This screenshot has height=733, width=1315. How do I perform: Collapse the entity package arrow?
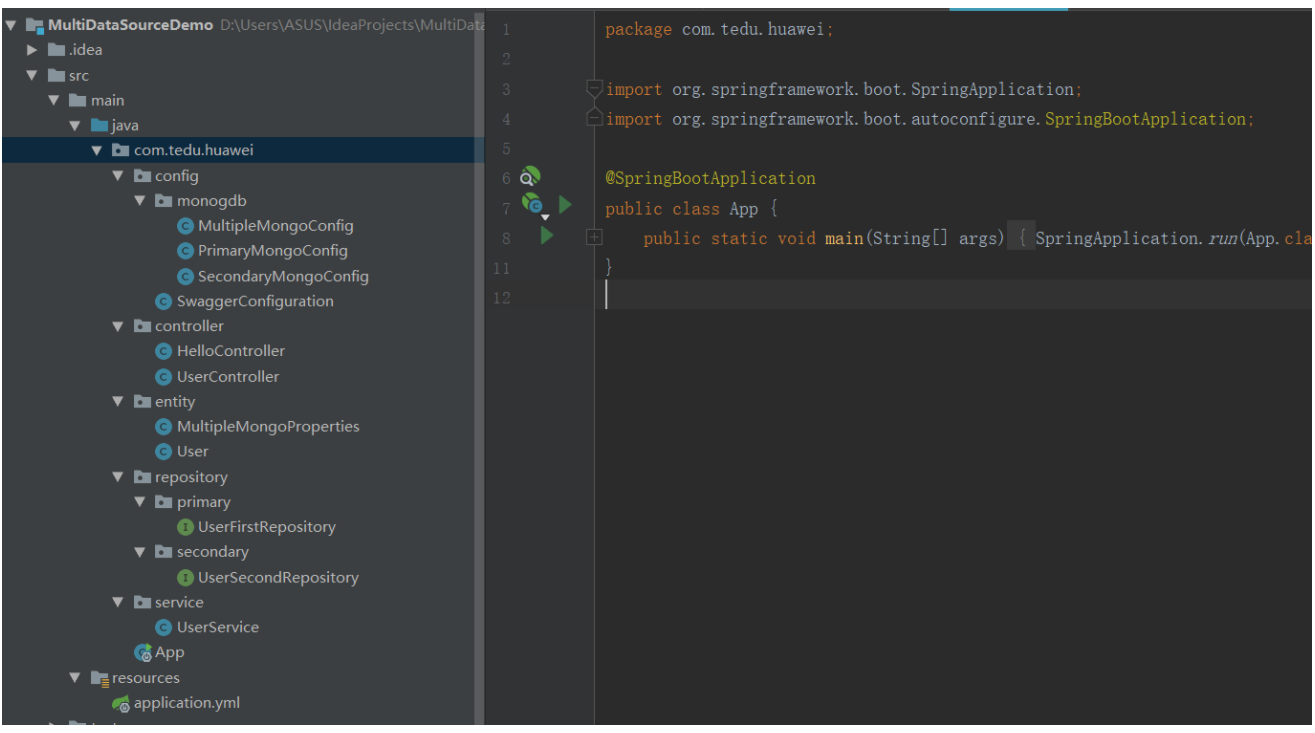pos(118,401)
